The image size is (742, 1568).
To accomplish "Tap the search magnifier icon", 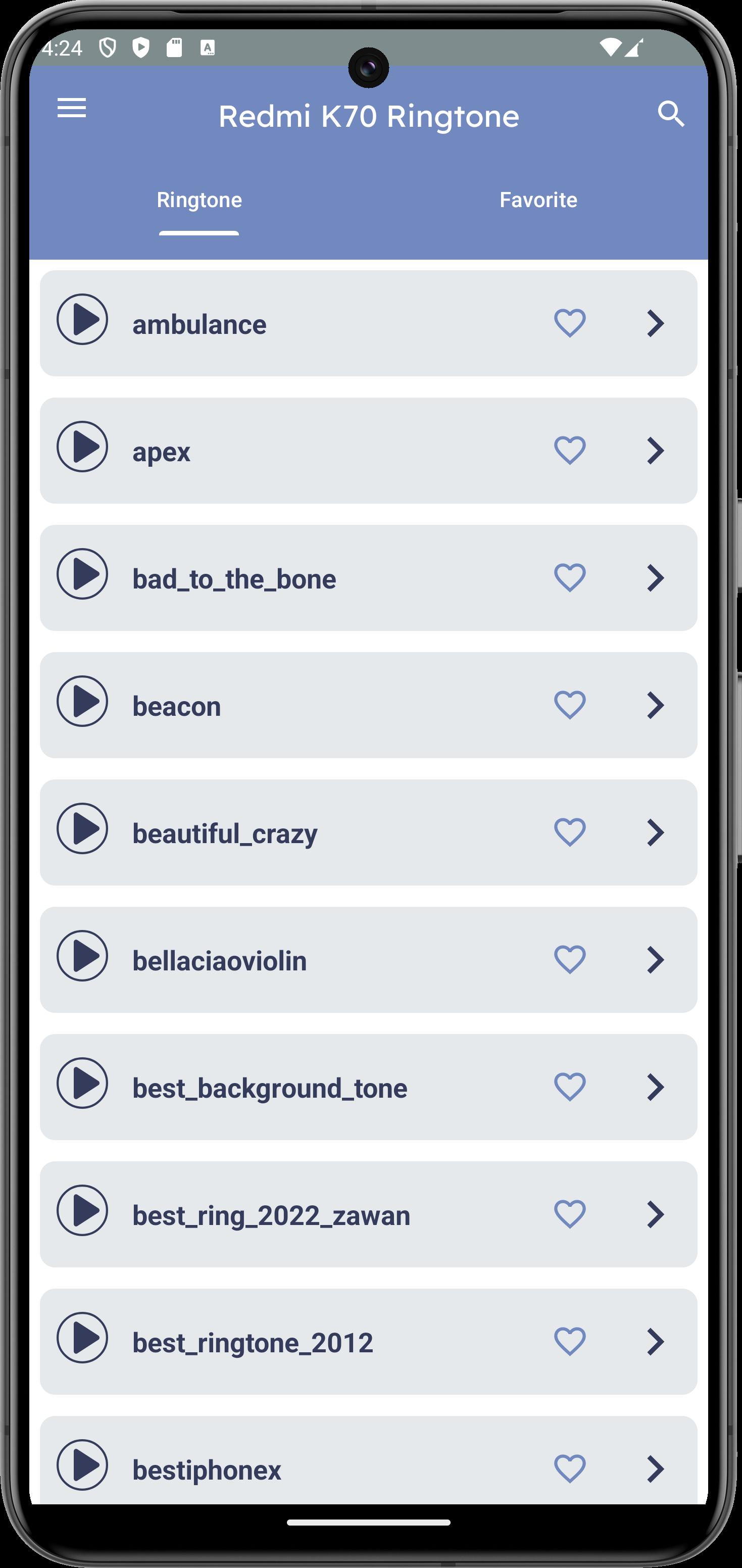I will pyautogui.click(x=671, y=114).
